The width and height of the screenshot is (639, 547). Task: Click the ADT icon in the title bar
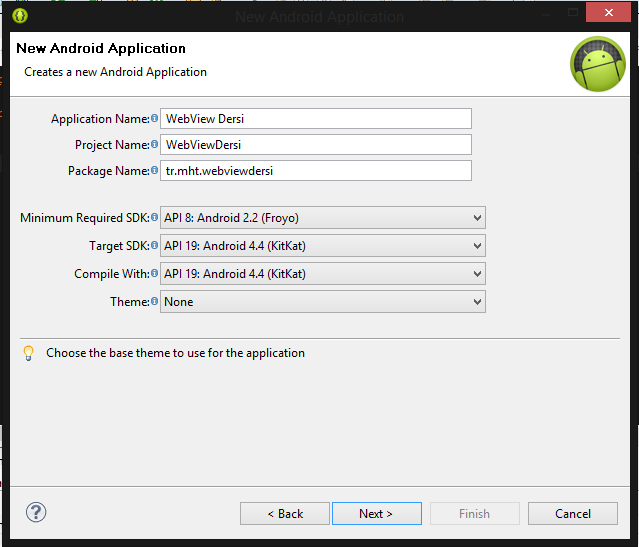coord(20,16)
